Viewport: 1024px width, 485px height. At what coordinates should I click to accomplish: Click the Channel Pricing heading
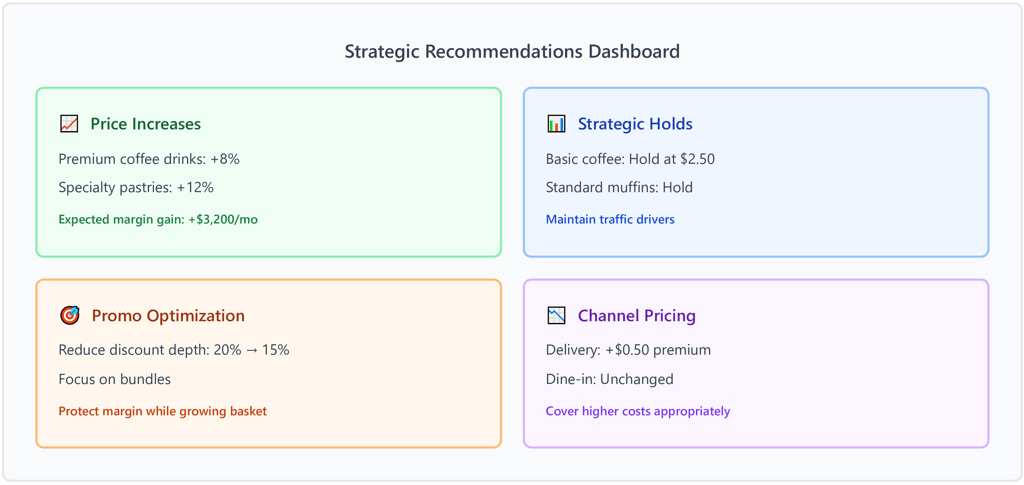(636, 316)
